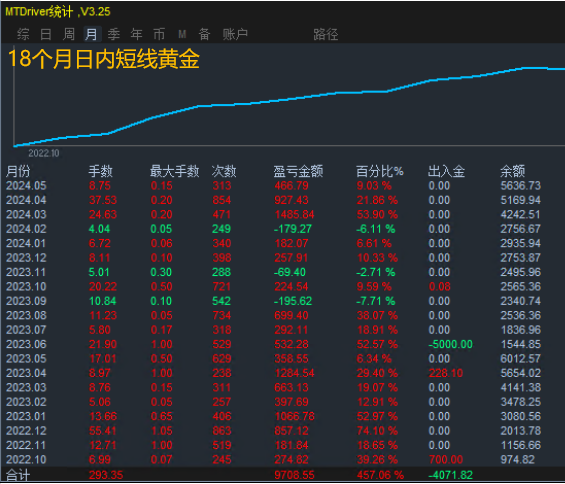Switch to the 综 summary tab

tap(23, 34)
